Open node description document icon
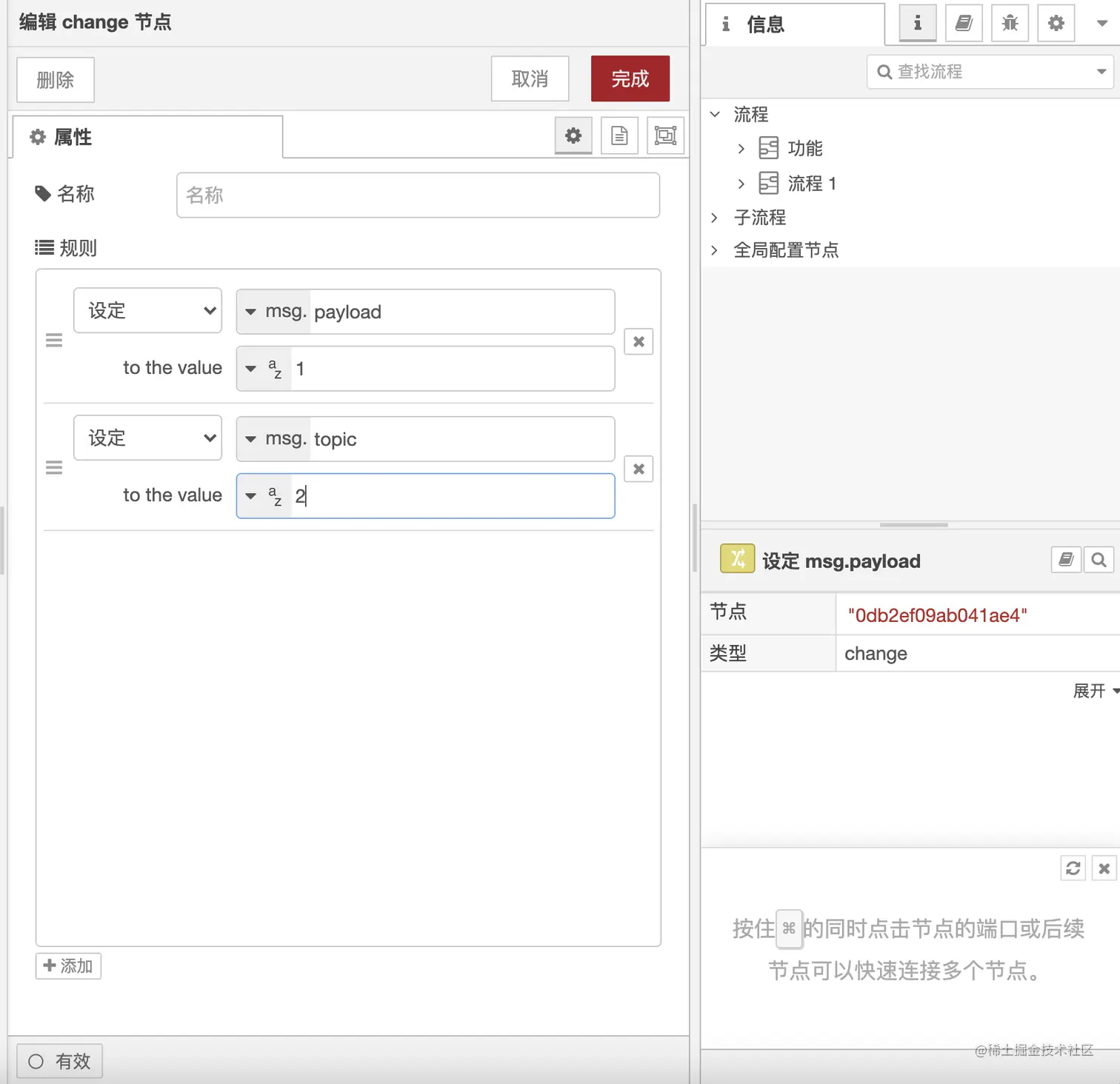 (x=619, y=135)
